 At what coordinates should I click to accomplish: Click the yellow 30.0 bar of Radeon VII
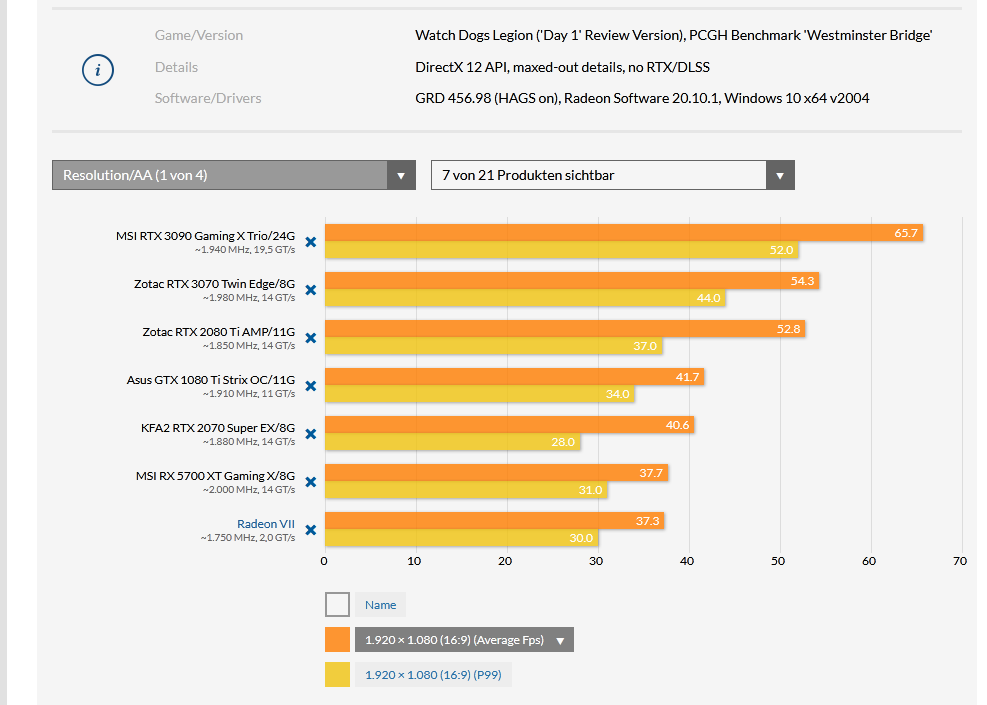[462, 538]
